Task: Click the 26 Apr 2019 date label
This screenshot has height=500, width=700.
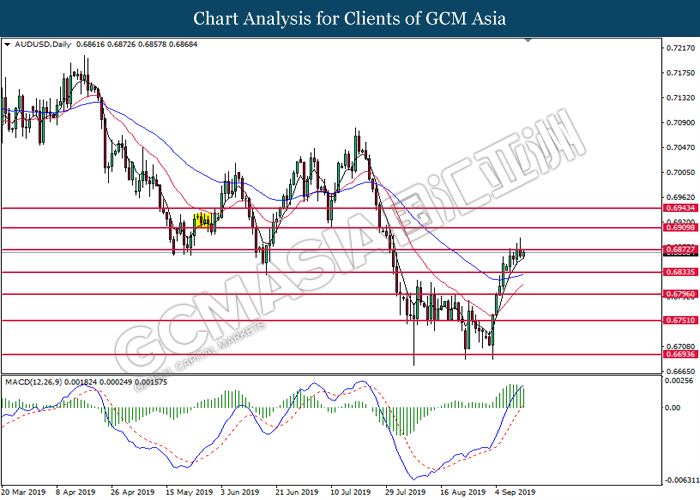Action: 133,492
